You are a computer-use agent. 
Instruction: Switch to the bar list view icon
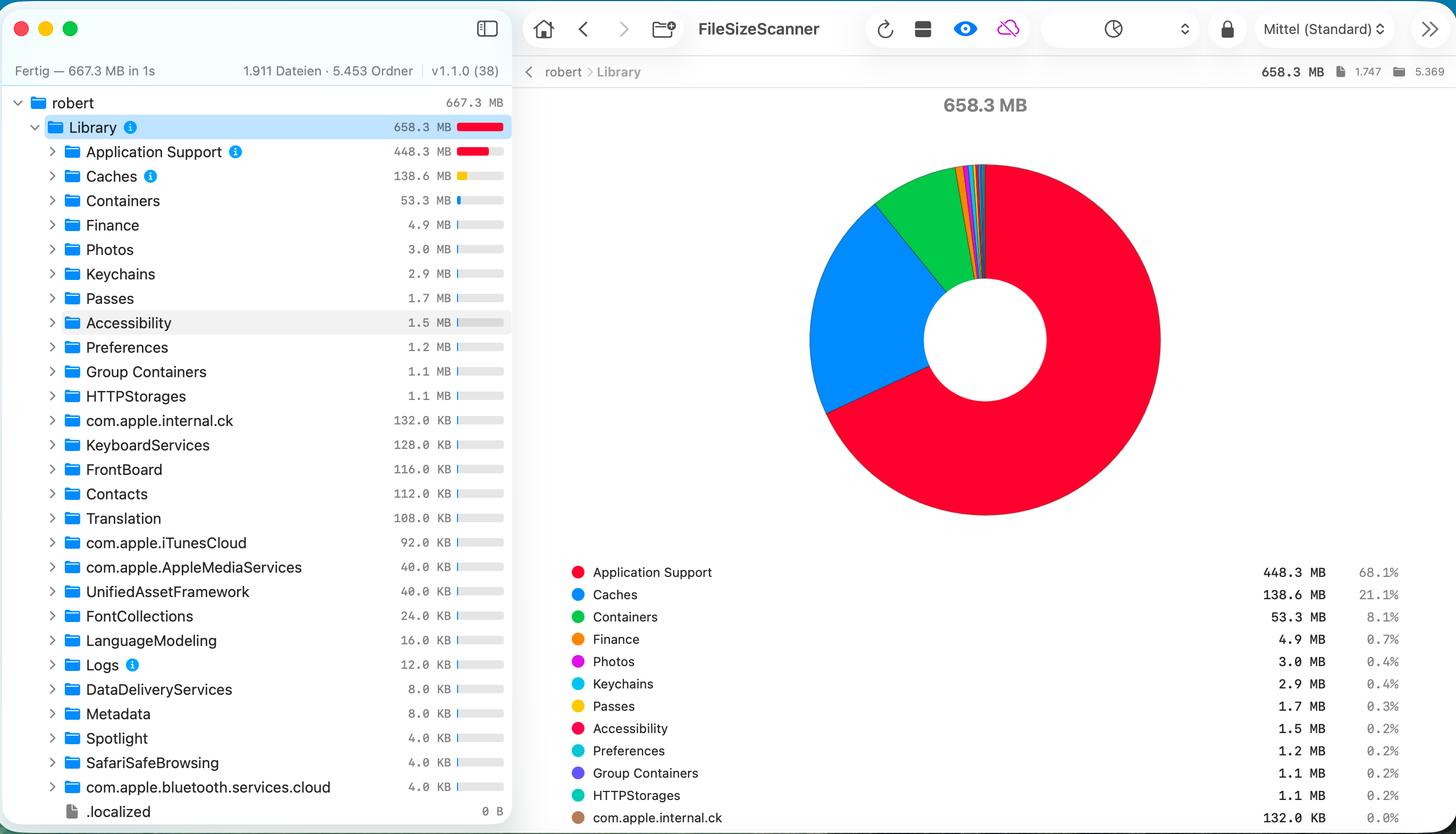[x=922, y=29]
